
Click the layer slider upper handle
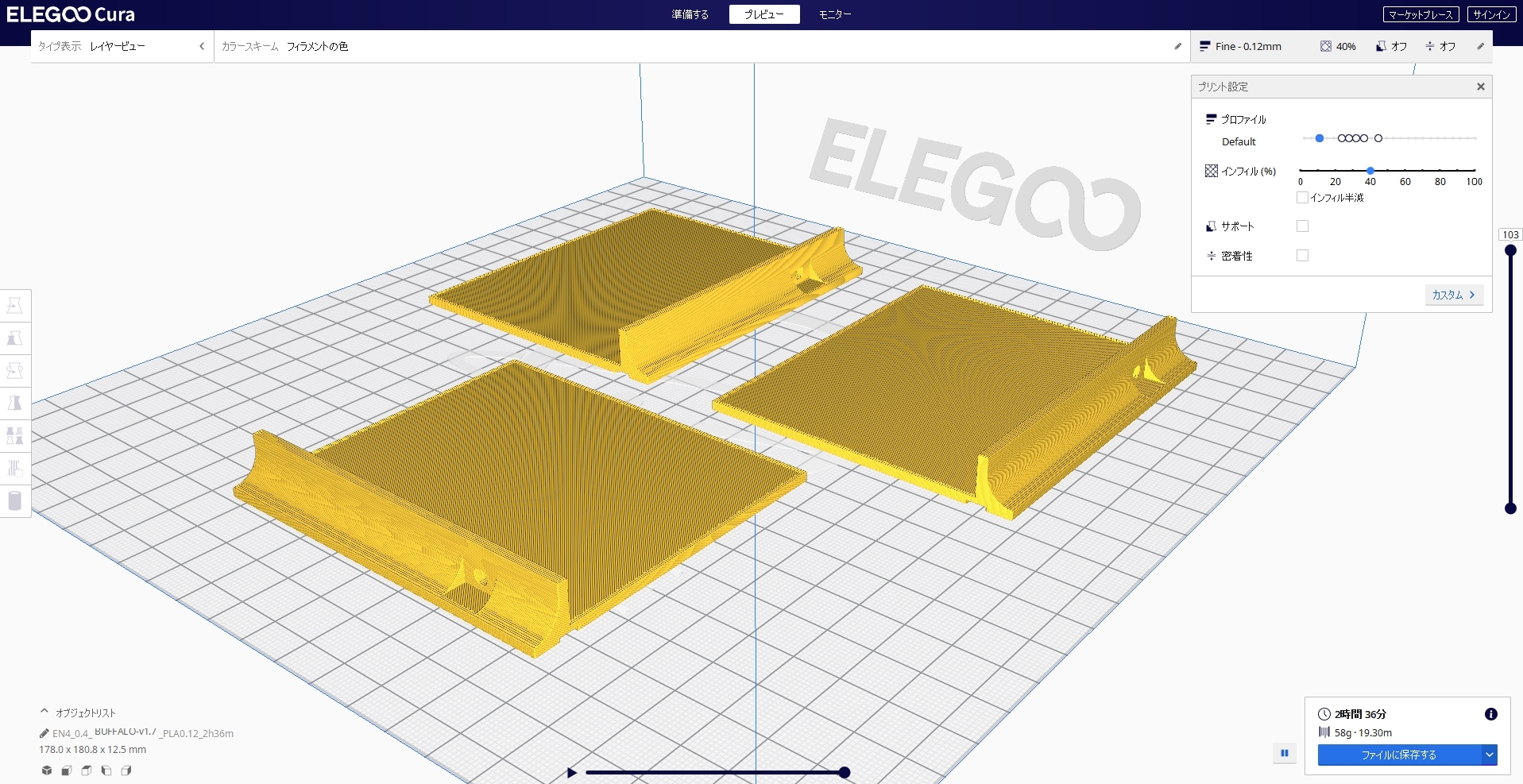coord(1510,250)
